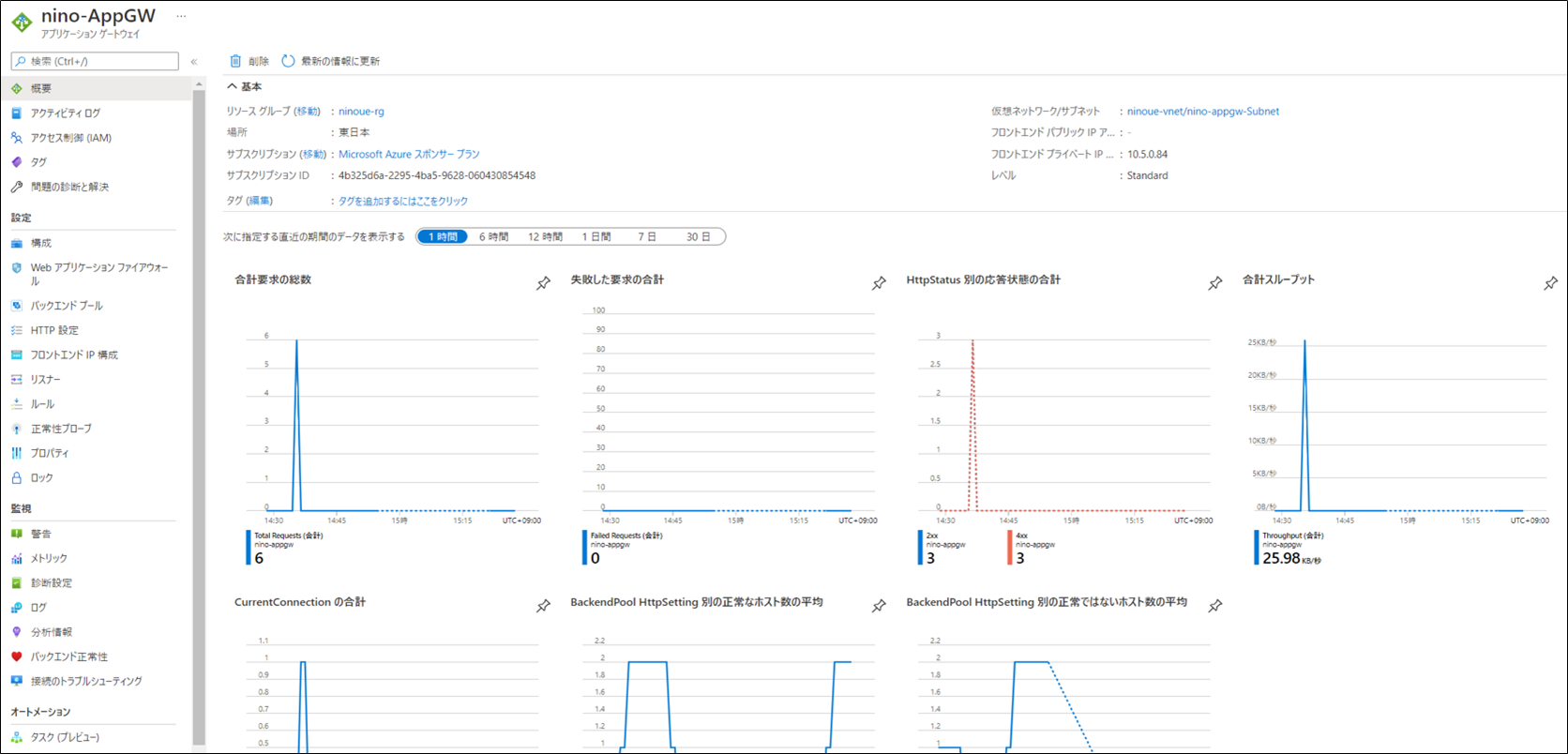Viewport: 1568px width, 754px height.
Task: Click the Application Gateway resource icon
Action: point(22,23)
